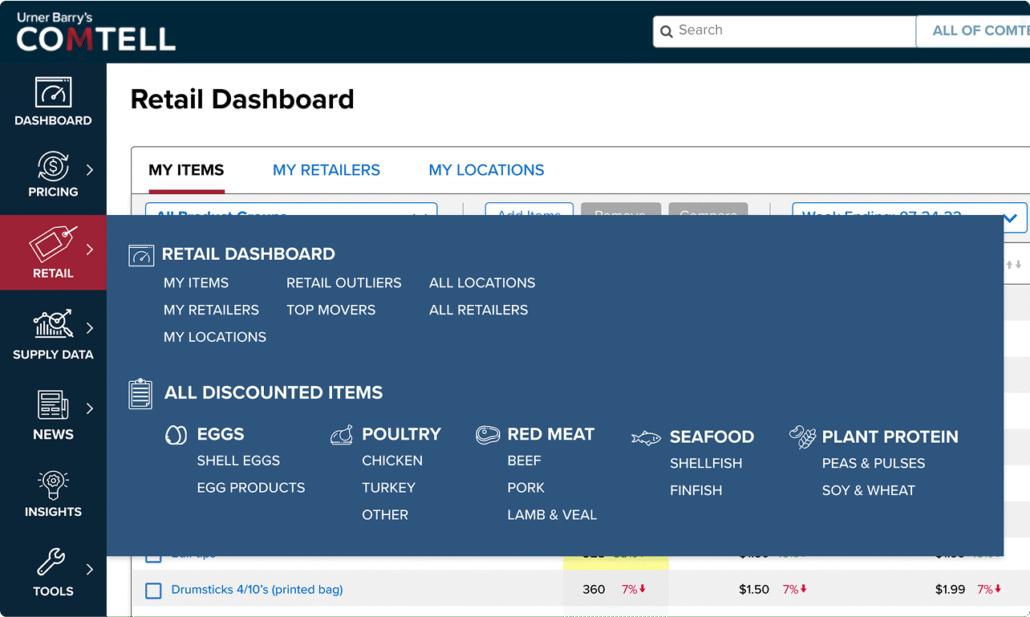Select Peas & Pulses under Plant Protein

click(x=873, y=464)
